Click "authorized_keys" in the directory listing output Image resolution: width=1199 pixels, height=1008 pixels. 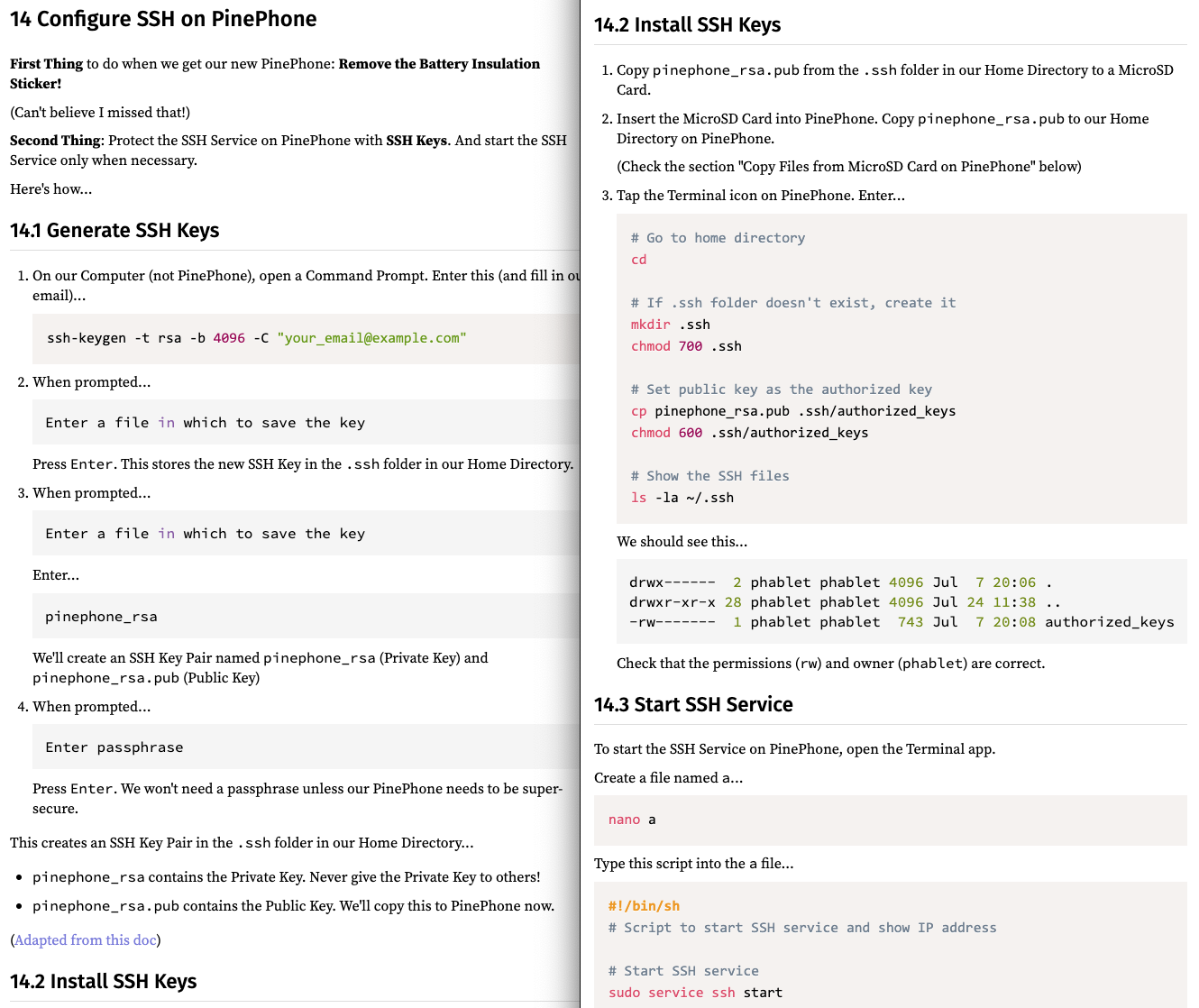[1109, 622]
